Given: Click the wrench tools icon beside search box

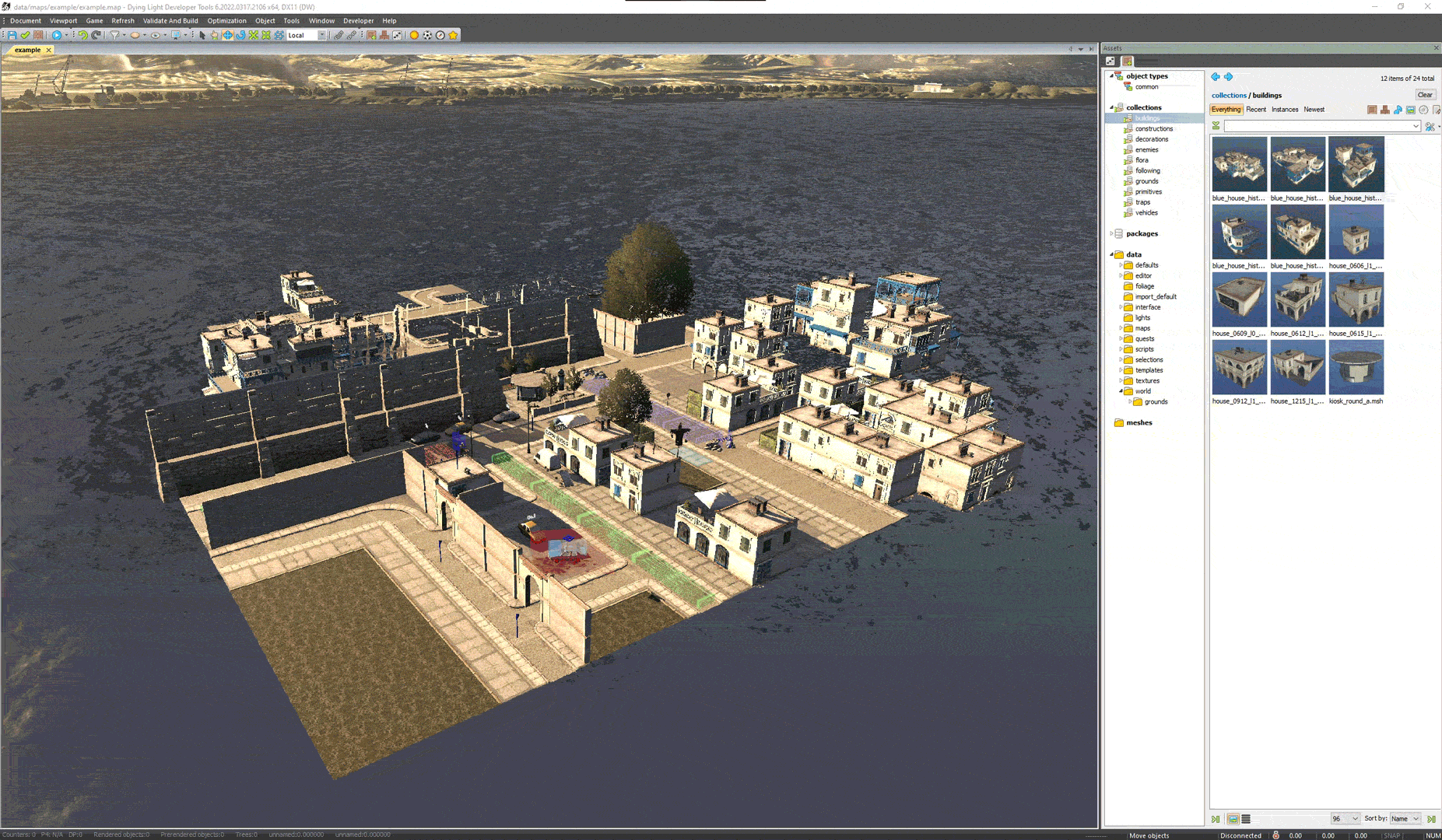Looking at the screenshot, I should (x=1430, y=126).
